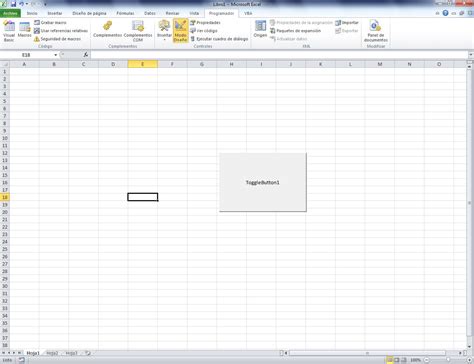Viewport: 474px width, 364px height.
Task: Click the zoom out minus button
Action: click(426, 360)
